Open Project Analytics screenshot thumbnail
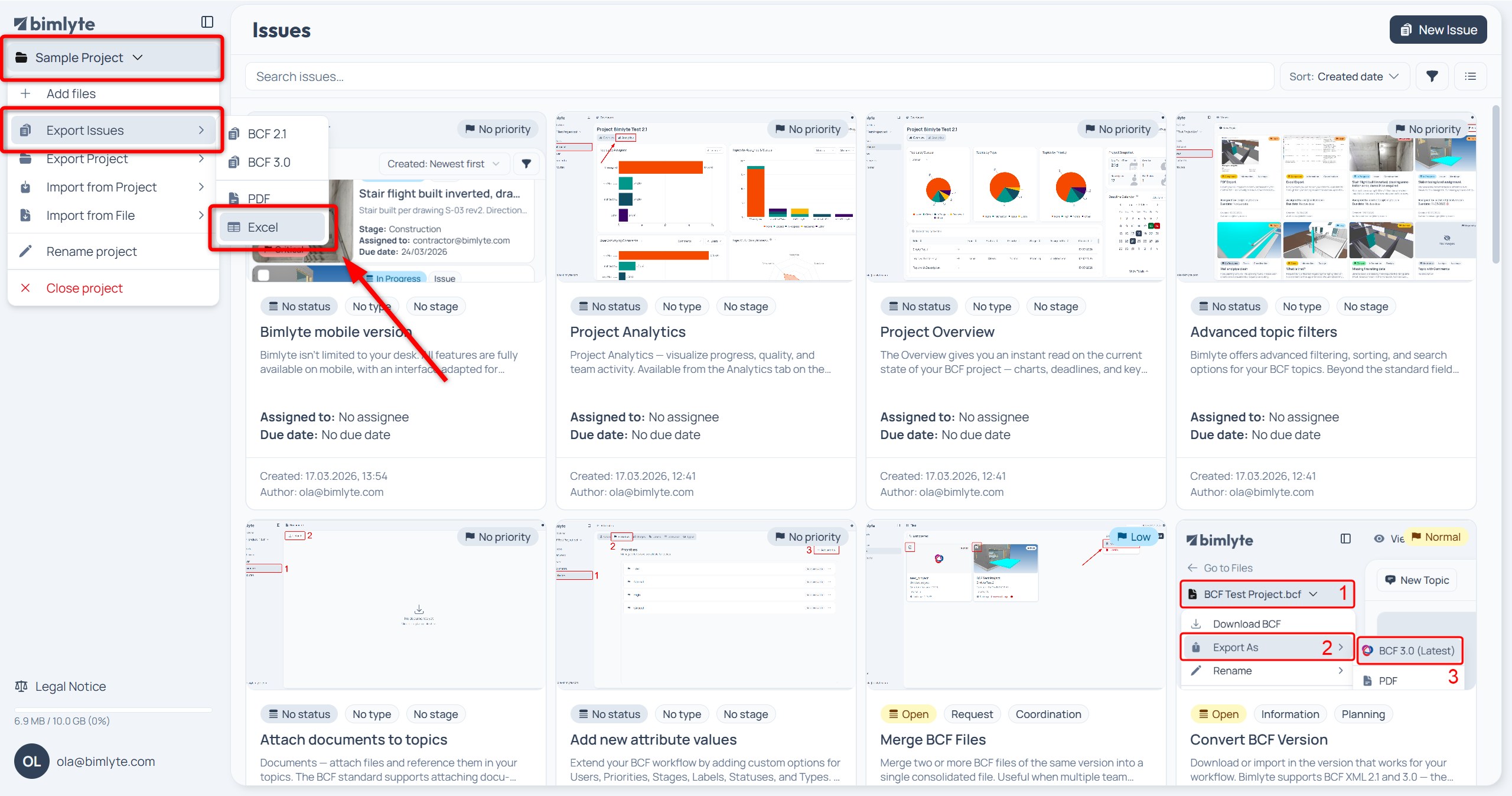This screenshot has height=796, width=1512. [x=705, y=197]
